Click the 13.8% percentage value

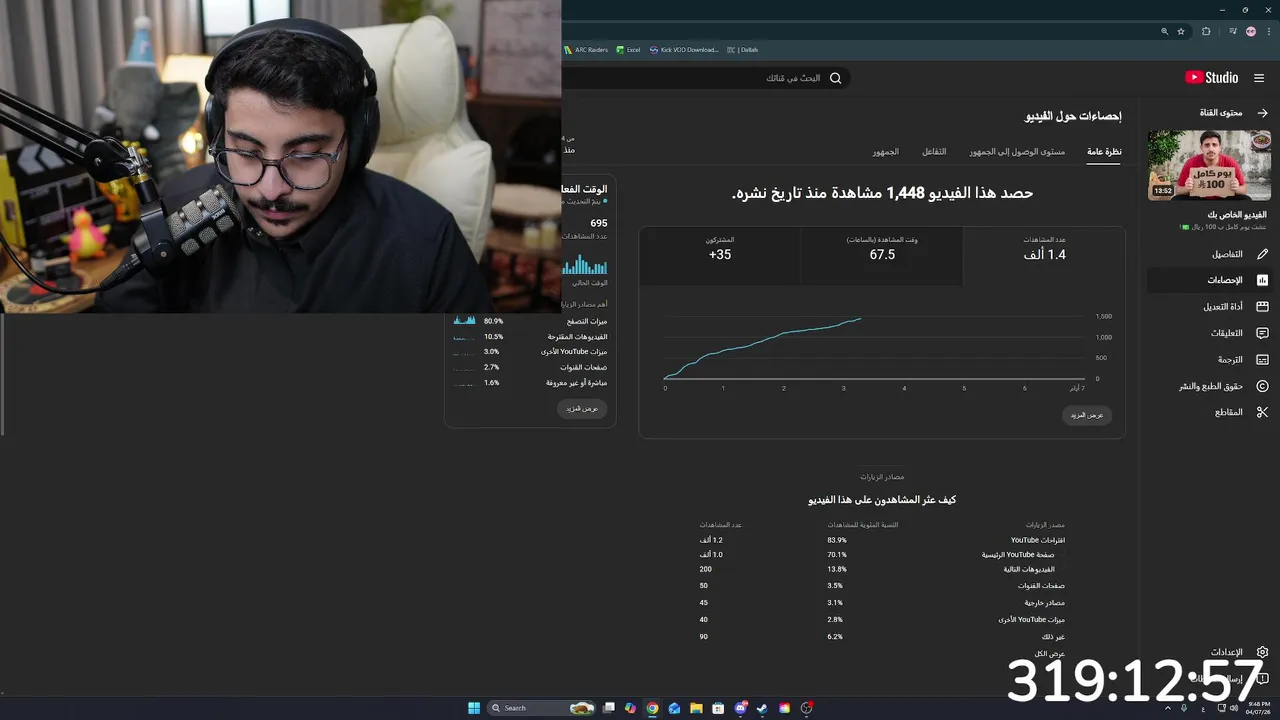pos(837,569)
